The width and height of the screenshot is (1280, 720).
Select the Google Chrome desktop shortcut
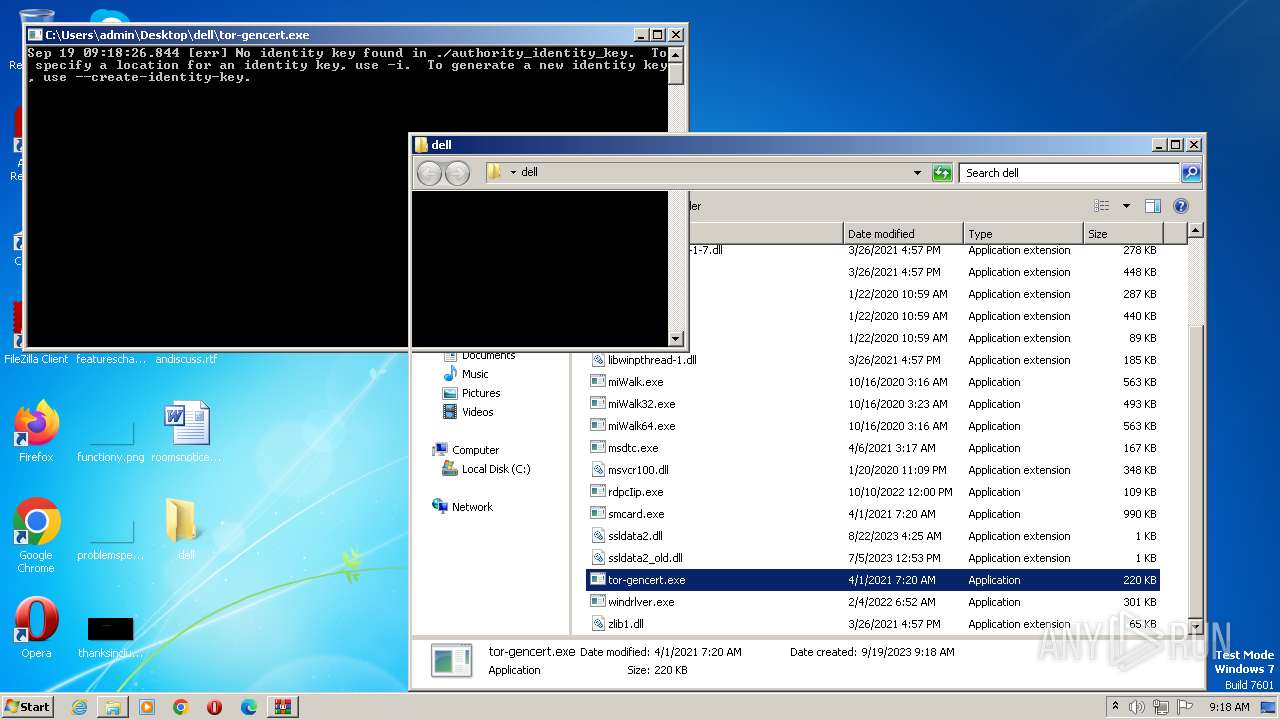pos(36,535)
